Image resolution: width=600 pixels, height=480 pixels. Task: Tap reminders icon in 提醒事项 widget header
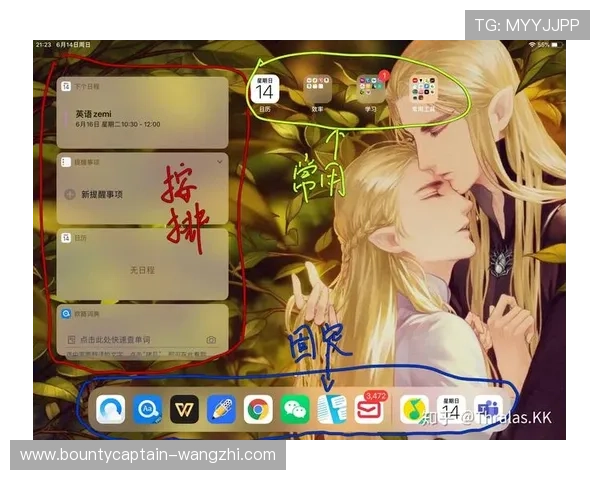coord(66,162)
